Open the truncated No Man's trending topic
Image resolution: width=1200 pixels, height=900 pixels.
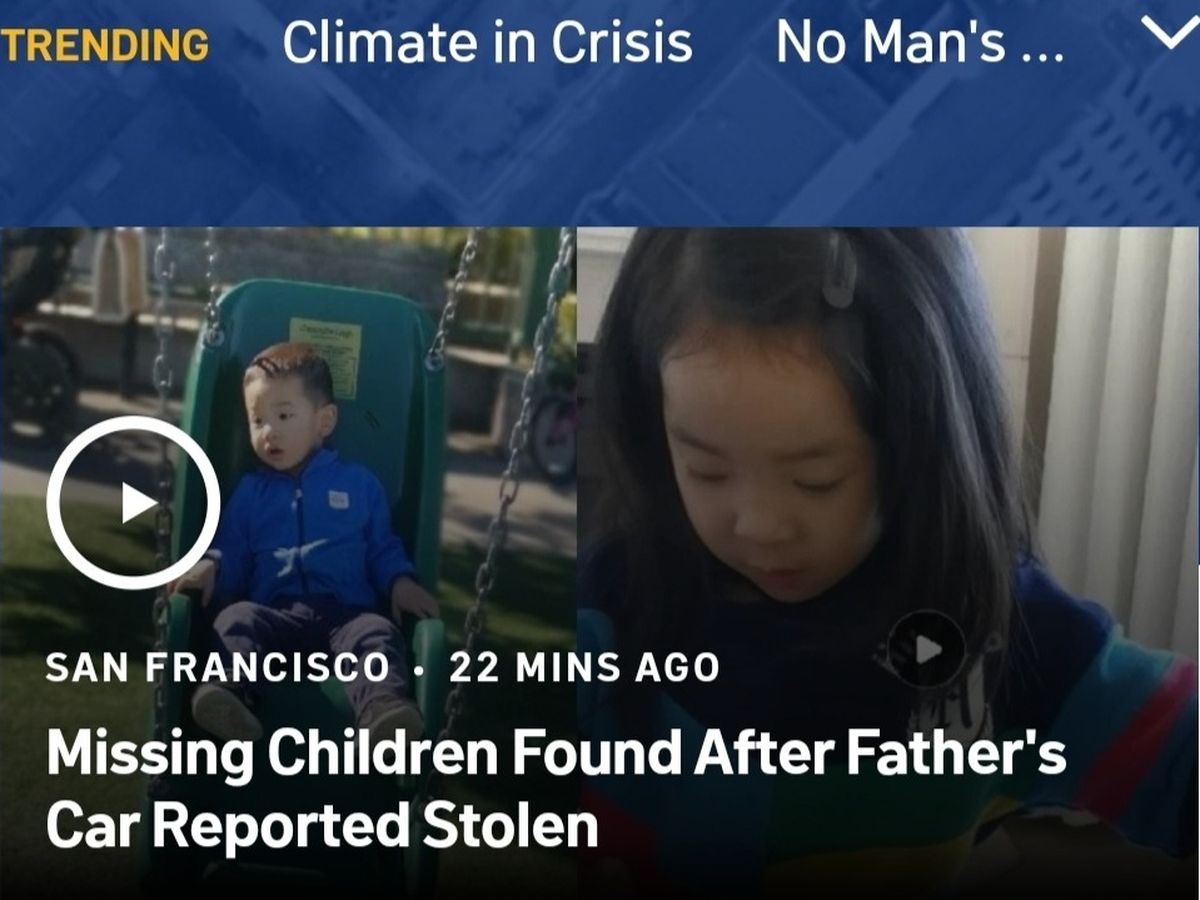point(920,42)
